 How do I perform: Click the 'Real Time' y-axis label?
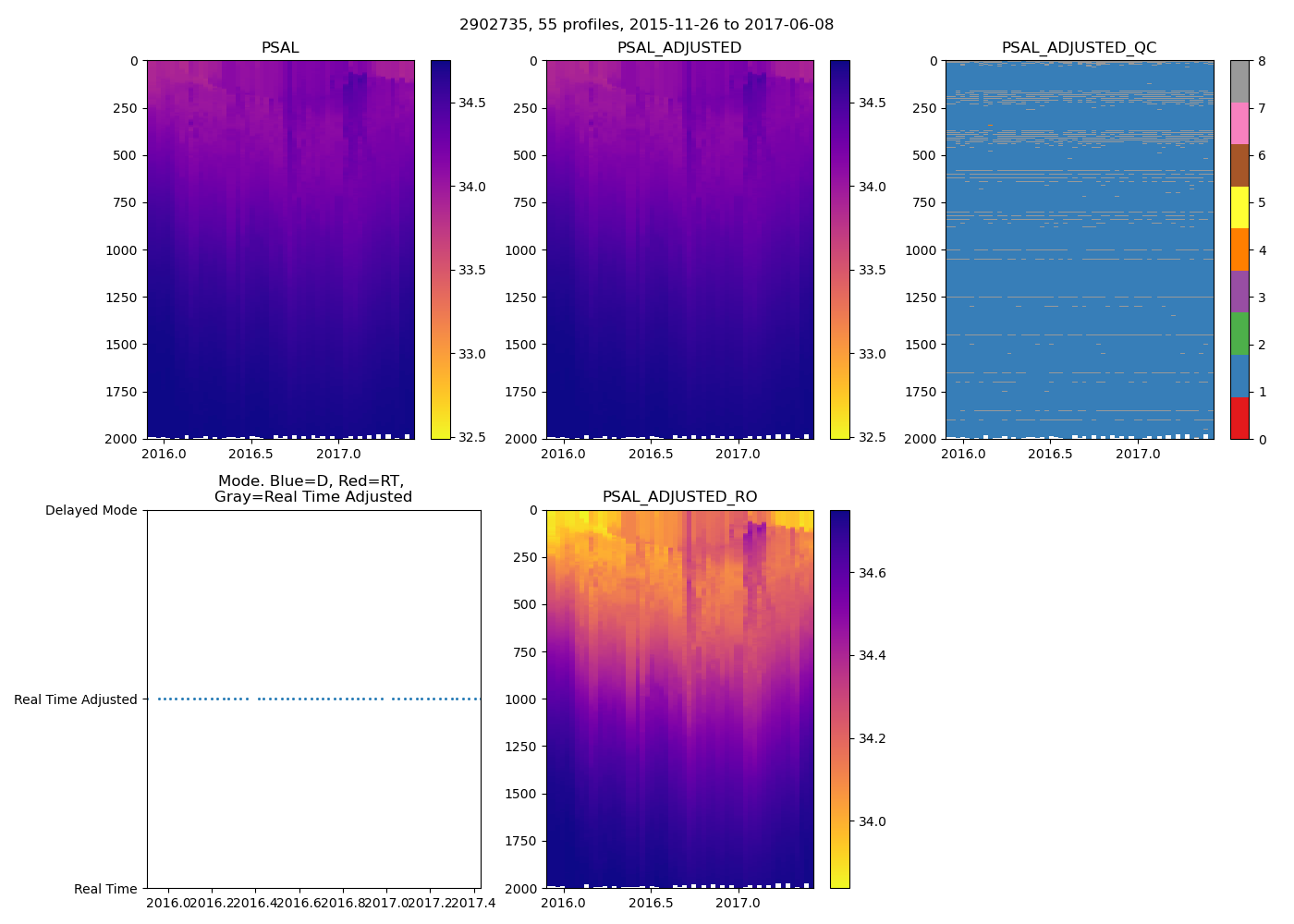point(105,889)
